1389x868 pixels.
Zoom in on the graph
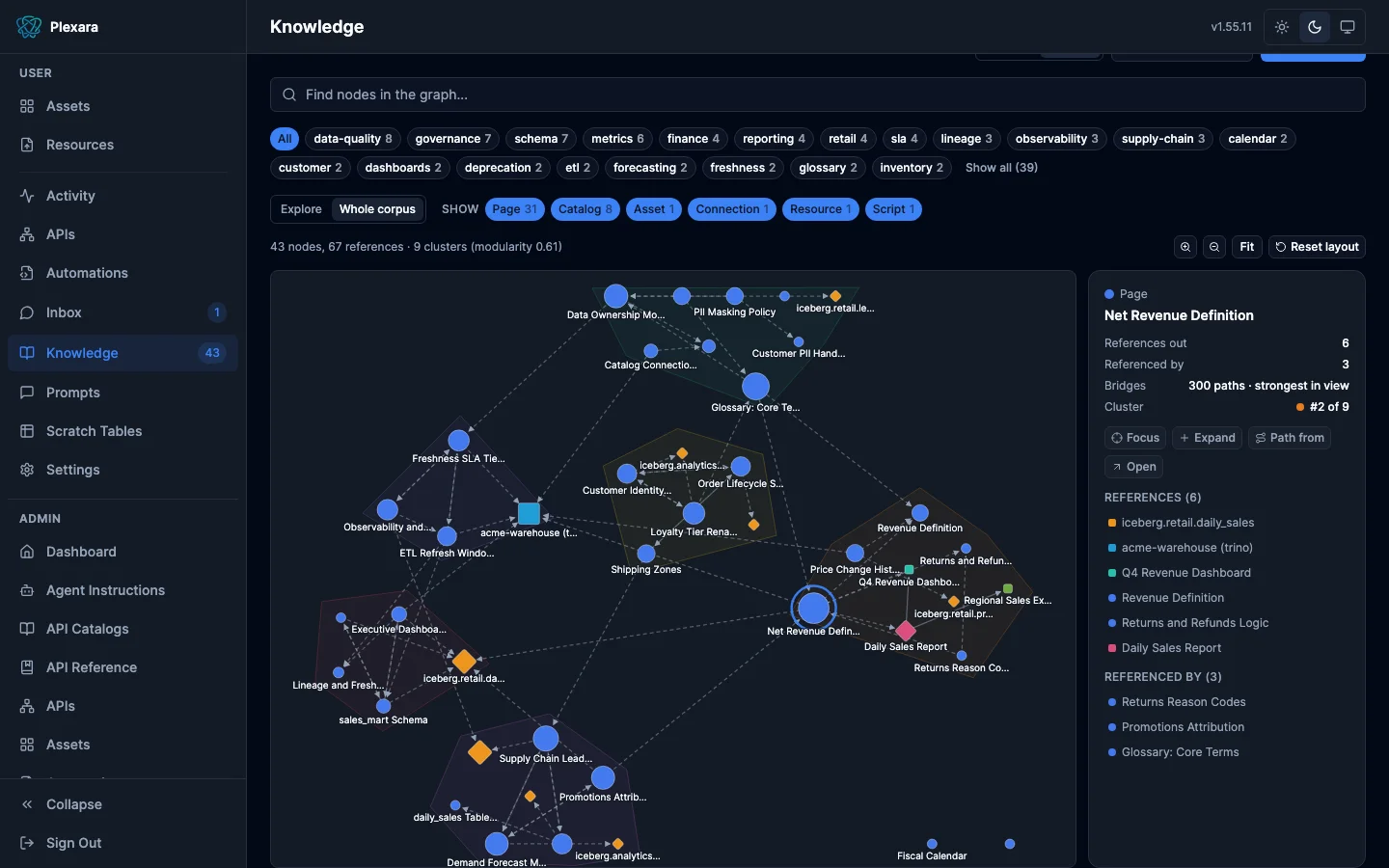(x=1185, y=247)
